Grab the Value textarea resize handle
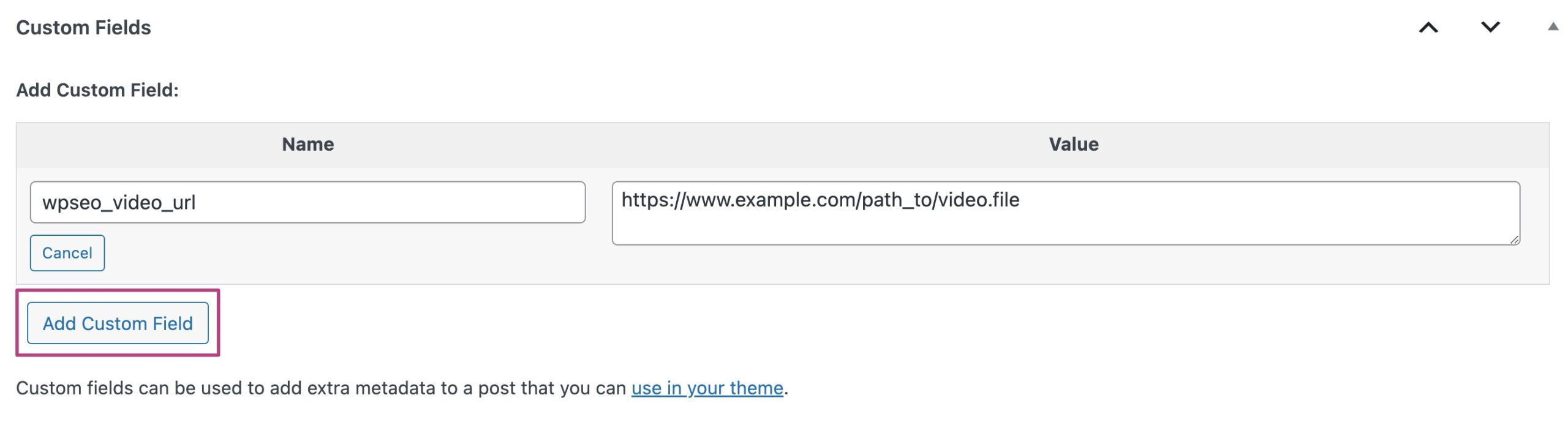The image size is (1568, 422). pos(1514,239)
